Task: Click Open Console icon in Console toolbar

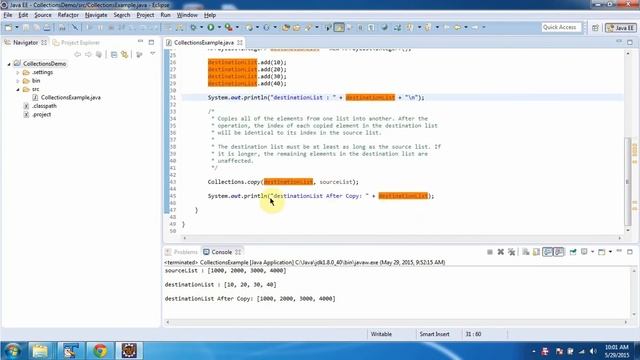Action: (601, 252)
